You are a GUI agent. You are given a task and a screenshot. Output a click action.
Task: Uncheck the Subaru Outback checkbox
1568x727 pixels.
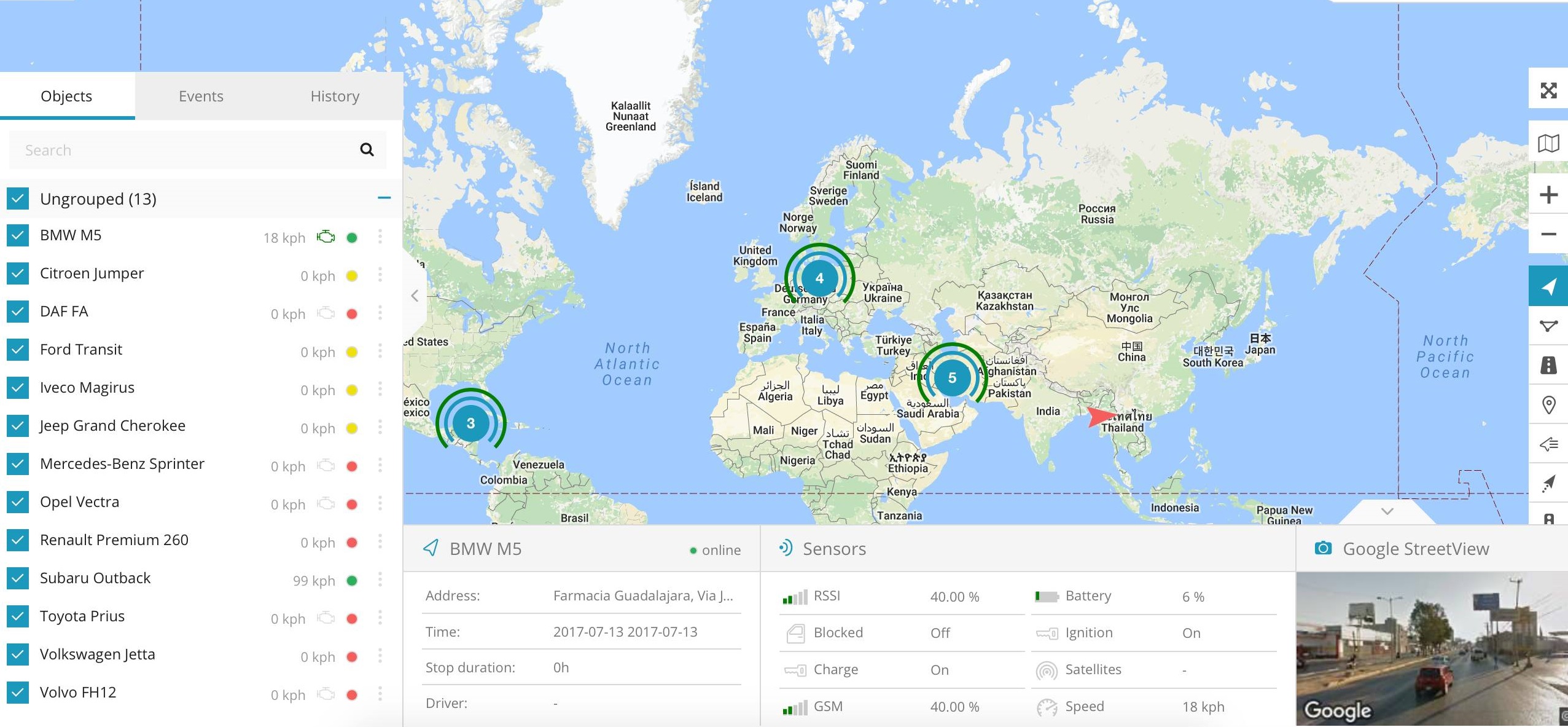(18, 578)
